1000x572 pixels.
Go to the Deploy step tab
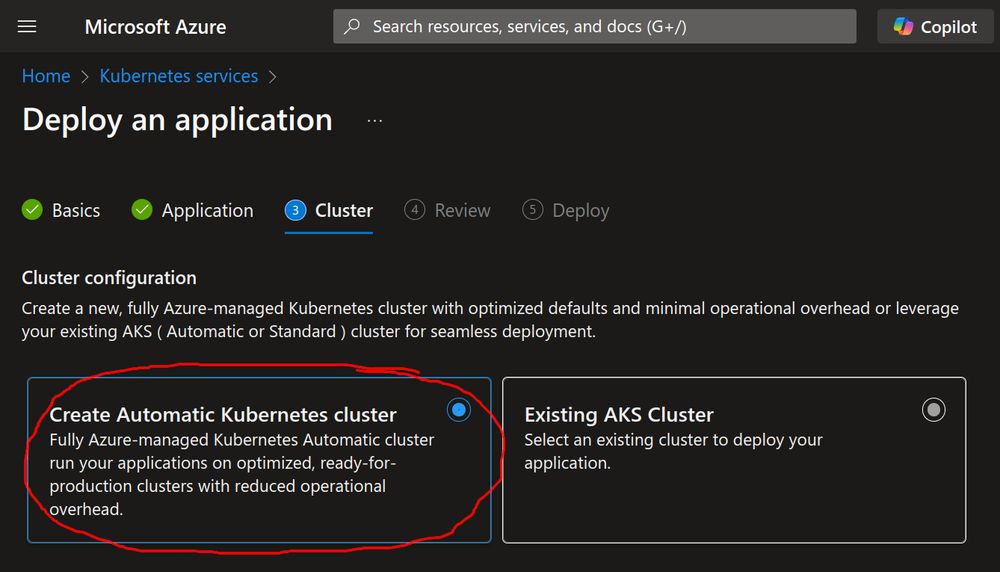tap(566, 210)
